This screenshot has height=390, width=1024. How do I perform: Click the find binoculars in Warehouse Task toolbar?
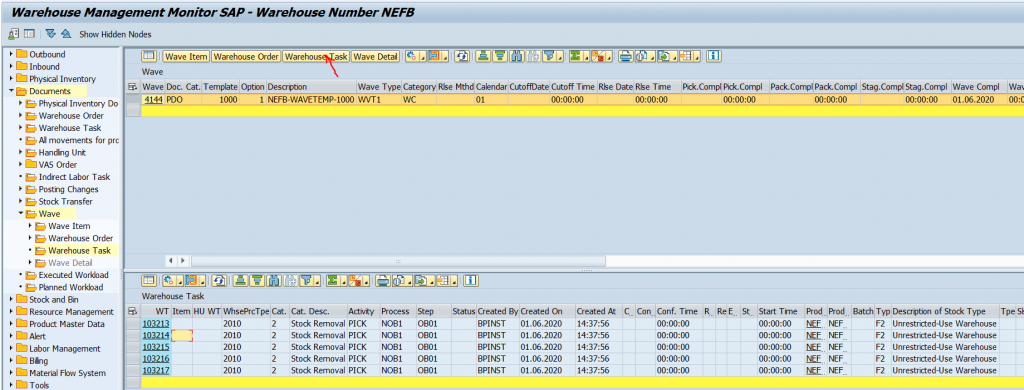point(274,280)
